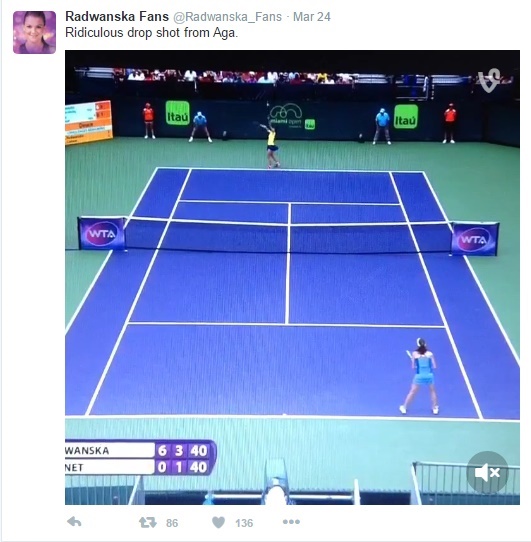
Task: Click the right WTA net logo in the video
Action: 475,239
